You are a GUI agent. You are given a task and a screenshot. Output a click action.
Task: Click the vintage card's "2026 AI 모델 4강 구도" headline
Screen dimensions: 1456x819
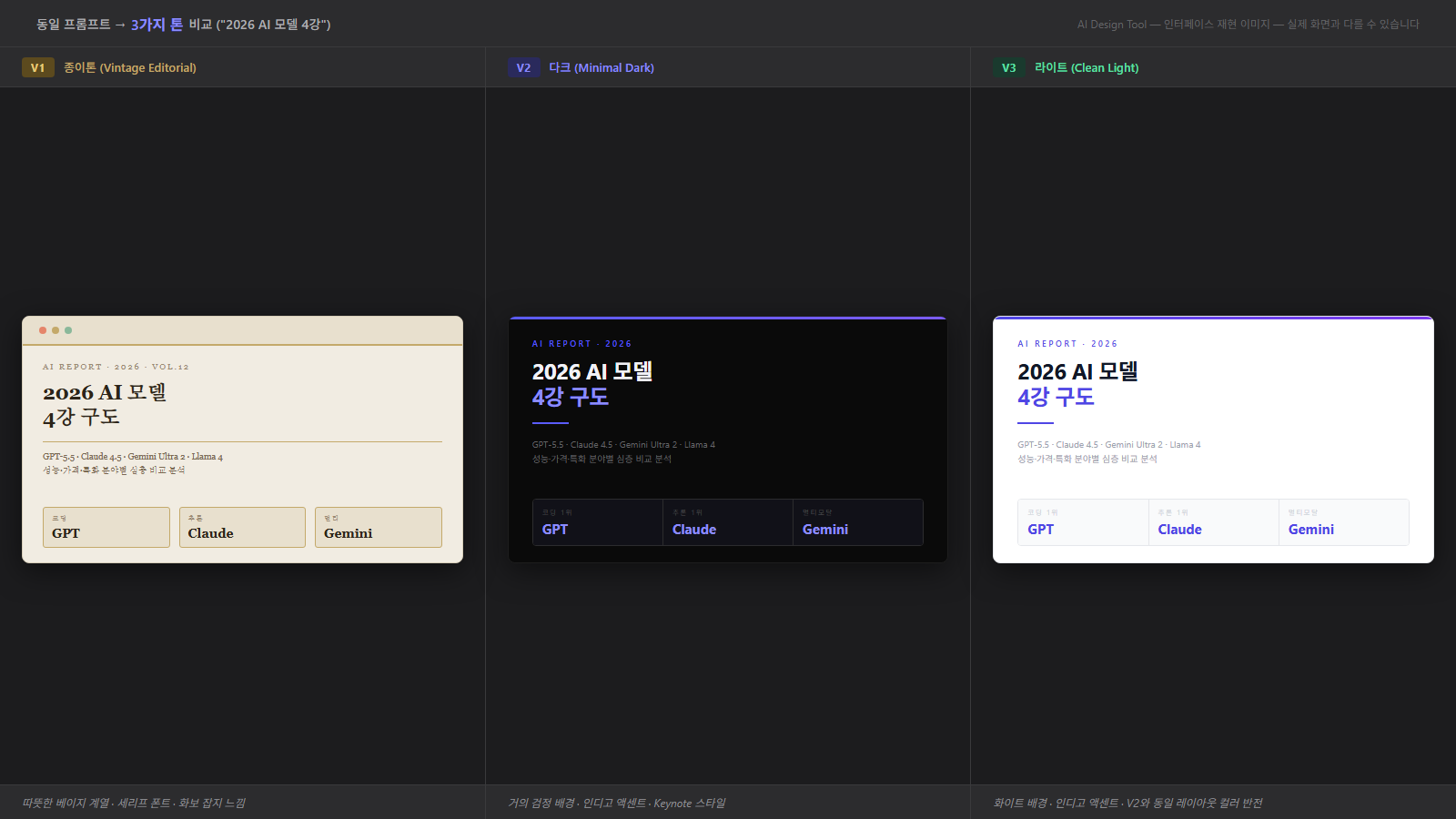(x=105, y=405)
